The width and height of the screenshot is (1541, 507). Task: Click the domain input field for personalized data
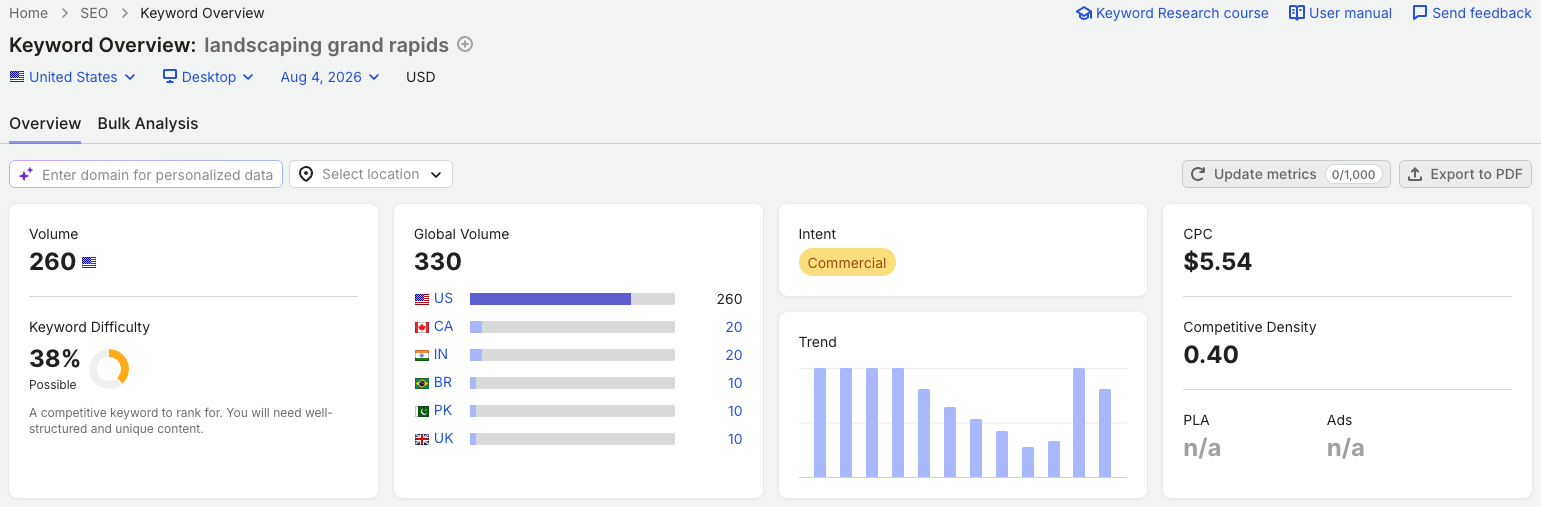(x=146, y=174)
